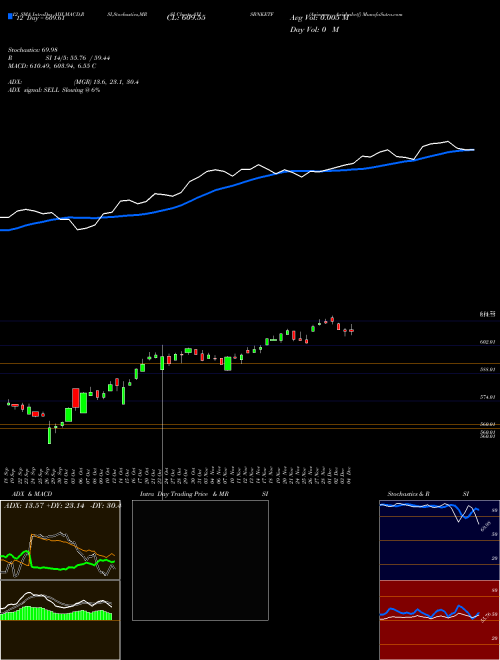Click the 'CL: 609.55' closing price text
The image size is (500, 660).
coord(186,18)
